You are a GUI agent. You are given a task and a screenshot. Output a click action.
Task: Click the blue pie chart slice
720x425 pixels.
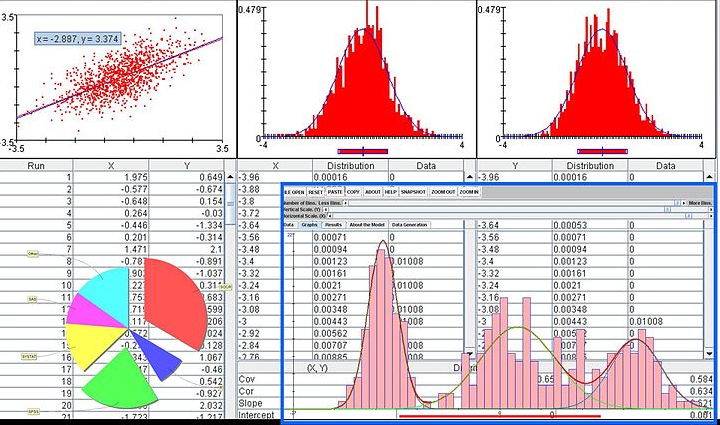tap(158, 356)
